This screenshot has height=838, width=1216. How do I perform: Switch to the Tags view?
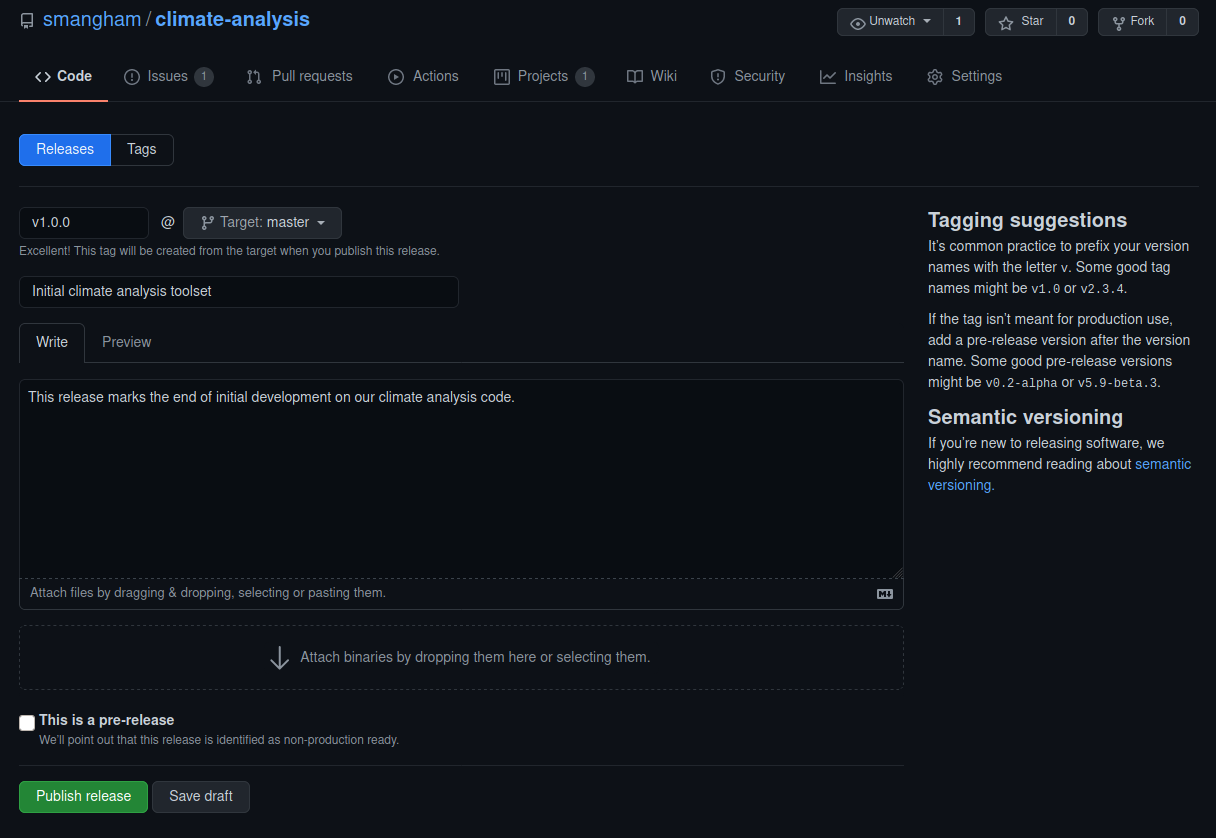(x=142, y=150)
